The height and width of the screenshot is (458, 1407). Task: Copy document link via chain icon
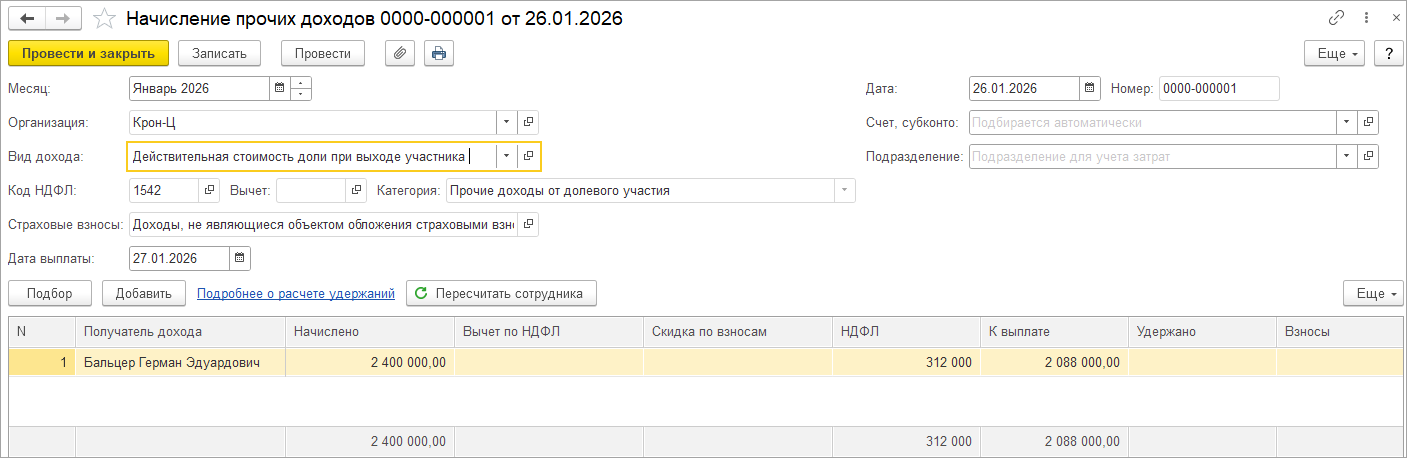click(x=1336, y=18)
